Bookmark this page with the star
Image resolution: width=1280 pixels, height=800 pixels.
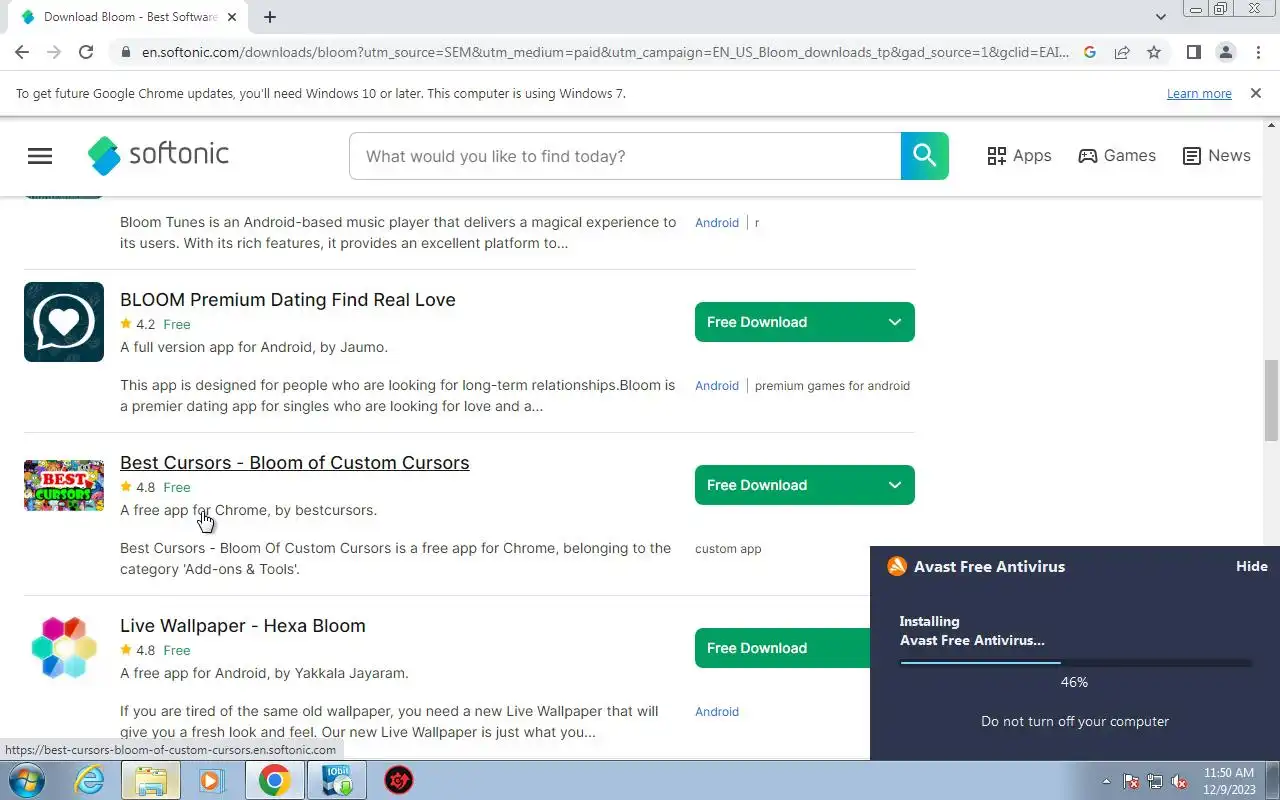tap(1154, 52)
